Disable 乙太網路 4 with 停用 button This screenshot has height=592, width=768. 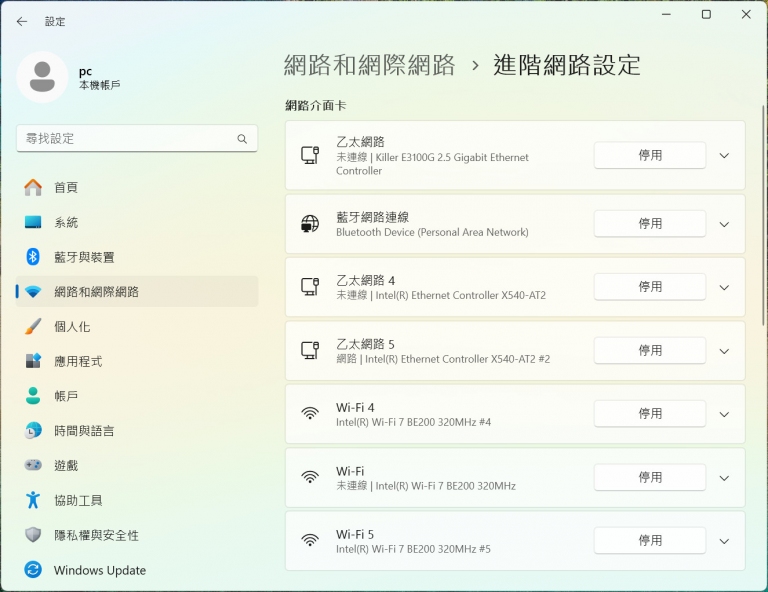[x=649, y=287]
